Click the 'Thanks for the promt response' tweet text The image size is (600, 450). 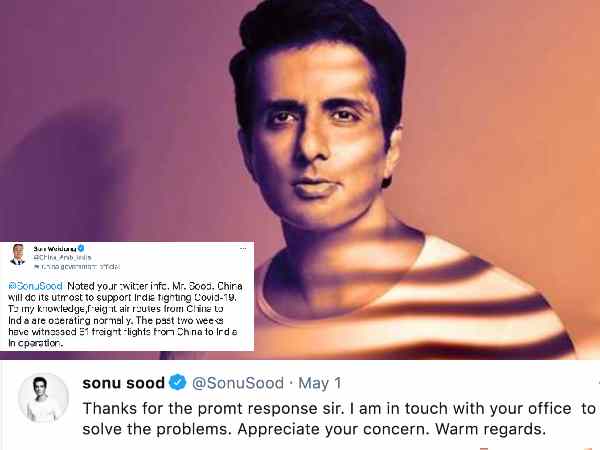339,419
